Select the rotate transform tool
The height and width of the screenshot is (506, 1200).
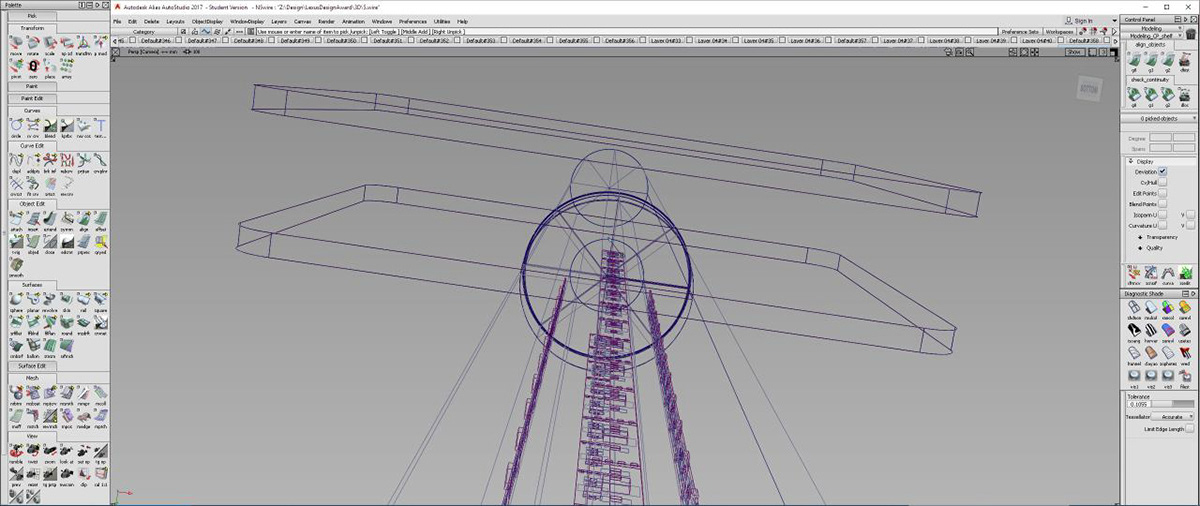point(33,44)
